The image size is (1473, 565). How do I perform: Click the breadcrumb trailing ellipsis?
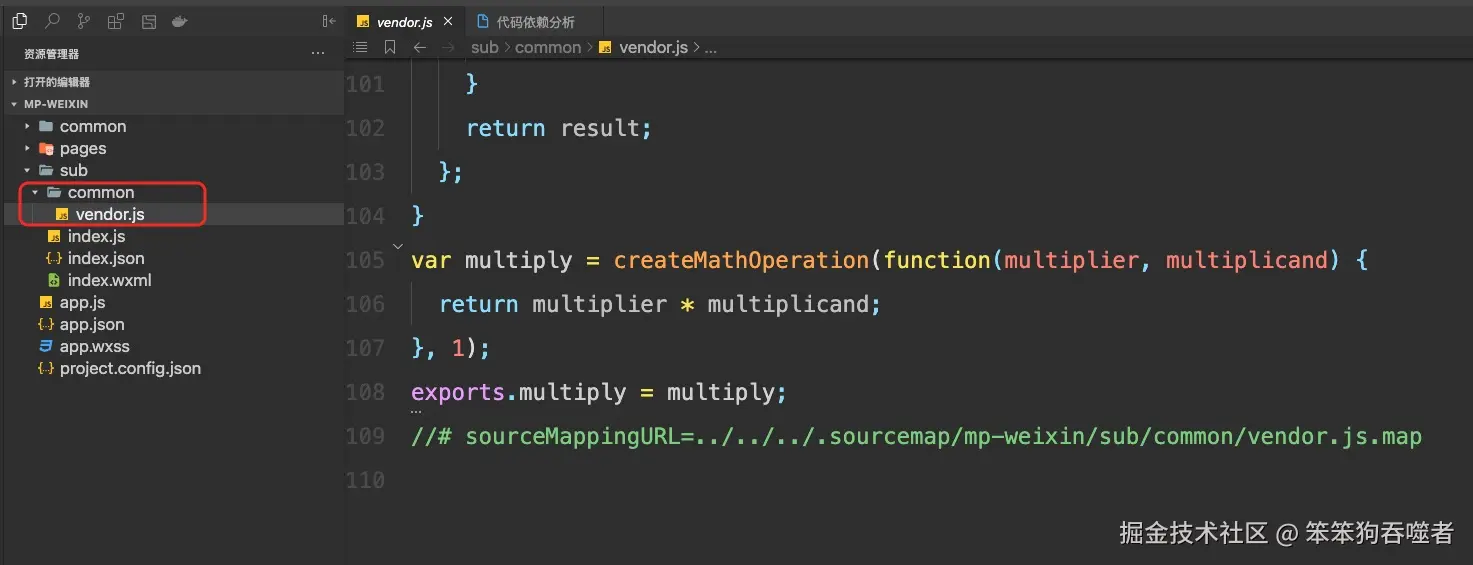711,47
